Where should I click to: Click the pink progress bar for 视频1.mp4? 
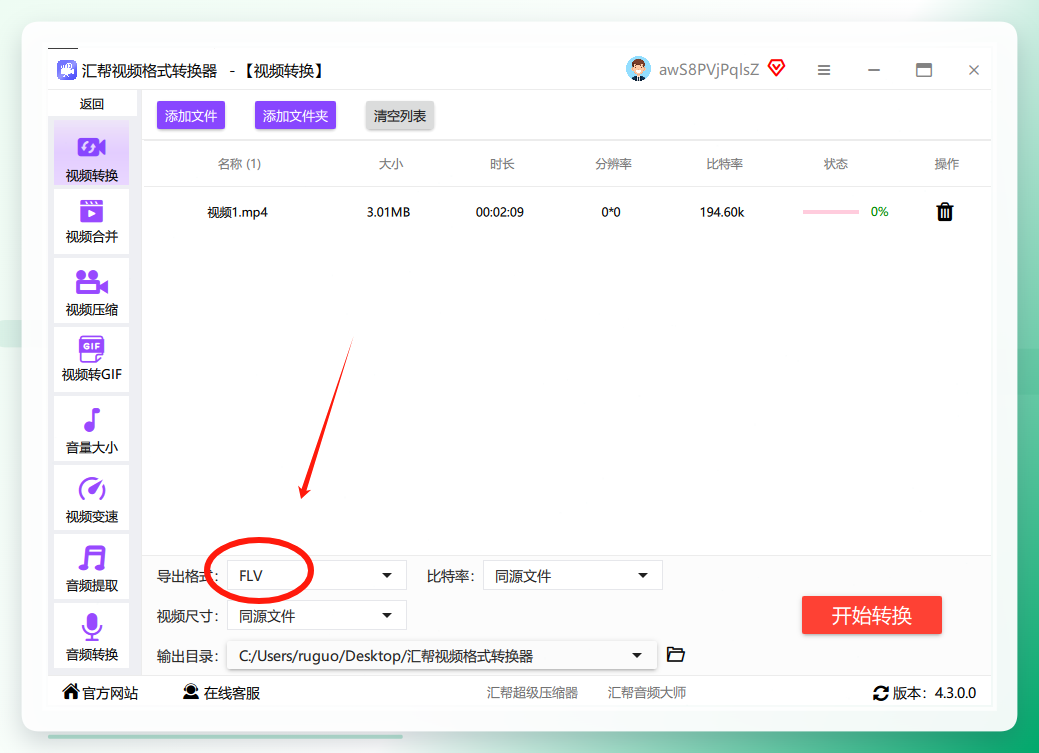point(831,212)
